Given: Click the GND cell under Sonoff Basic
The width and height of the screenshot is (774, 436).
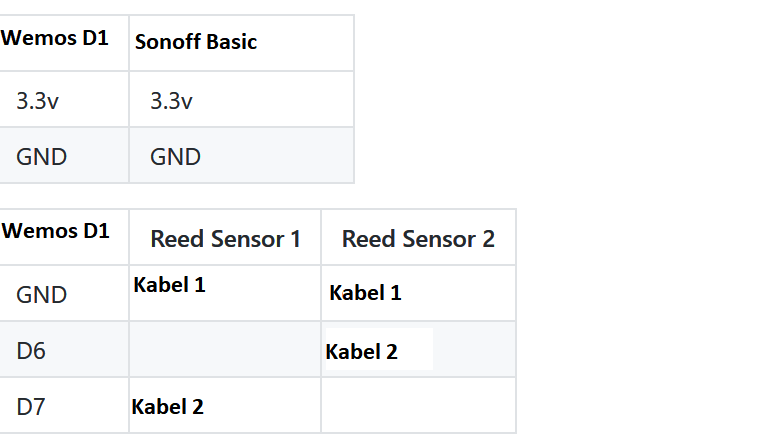Looking at the screenshot, I should click(x=175, y=156).
